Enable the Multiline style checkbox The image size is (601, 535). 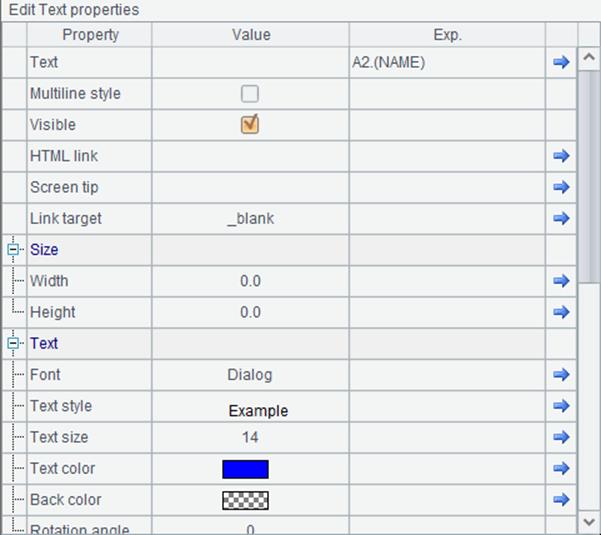tap(250, 94)
